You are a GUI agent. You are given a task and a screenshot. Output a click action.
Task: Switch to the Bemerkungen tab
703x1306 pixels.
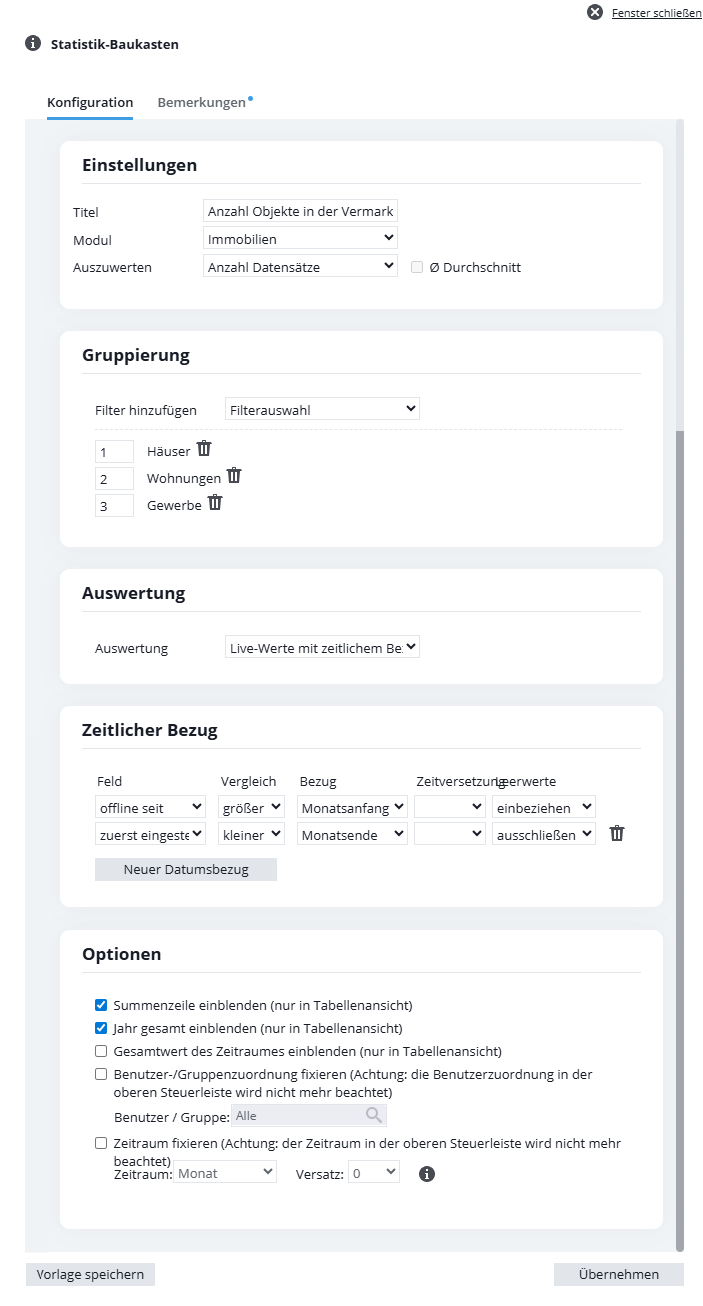(201, 102)
